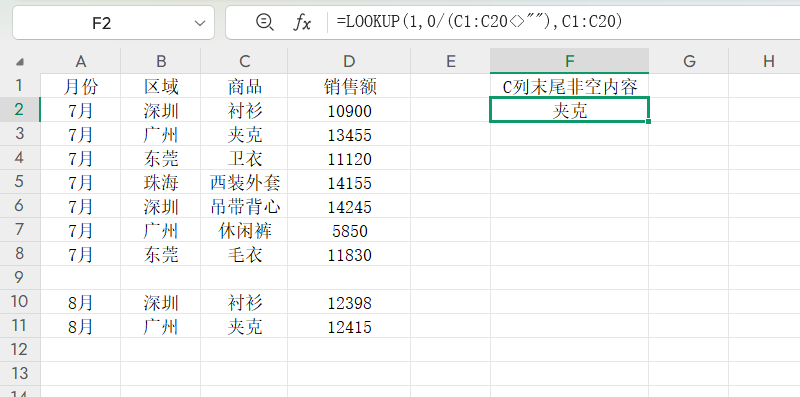Click the 卫衣 product cell
The image size is (800, 397).
coord(244,158)
